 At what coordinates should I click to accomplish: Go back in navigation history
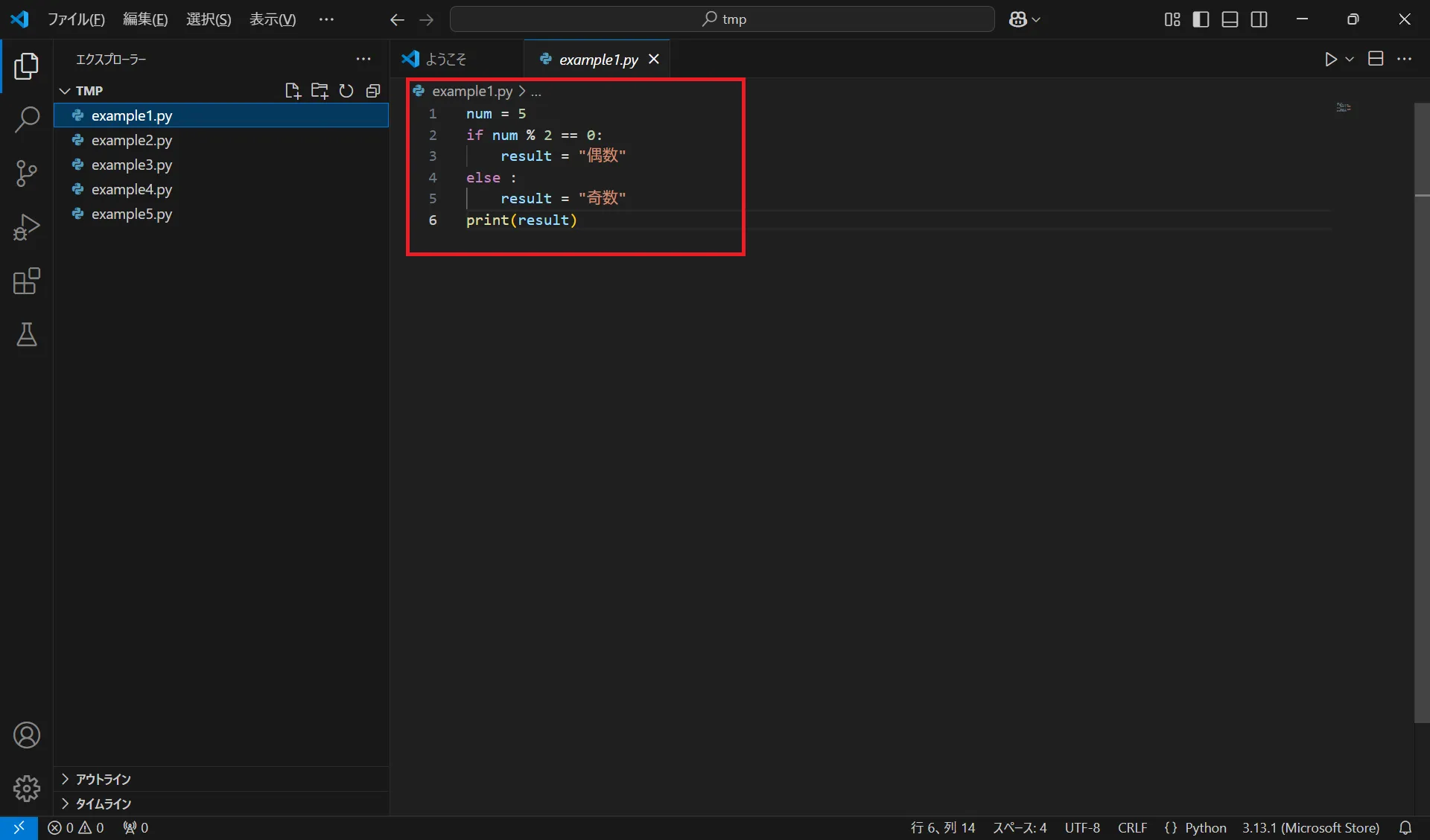coord(397,19)
